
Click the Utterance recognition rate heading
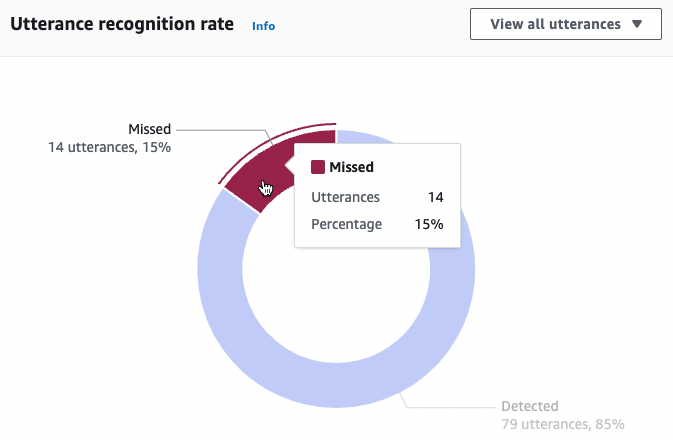point(122,24)
